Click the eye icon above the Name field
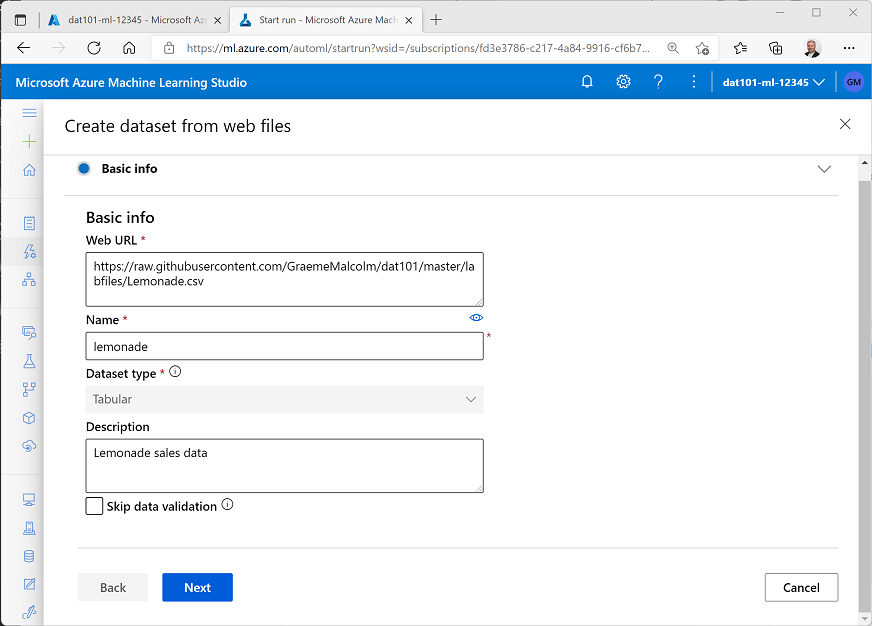Viewport: 872px width, 626px height. (476, 317)
